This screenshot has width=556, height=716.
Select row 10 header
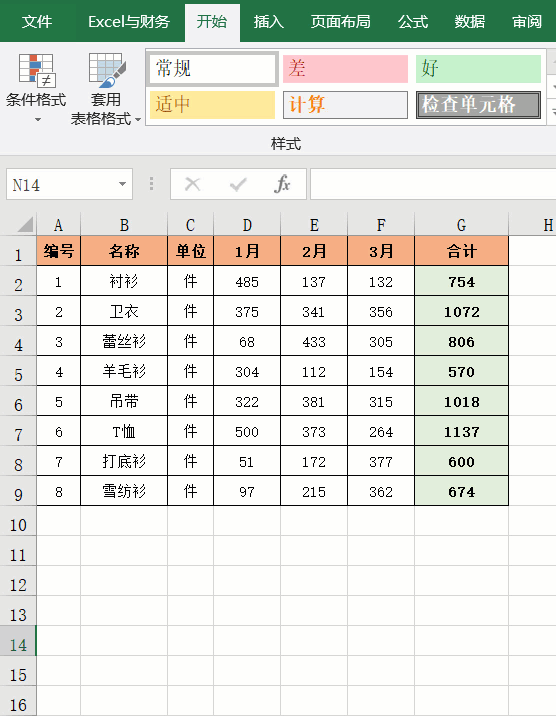(x=18, y=521)
